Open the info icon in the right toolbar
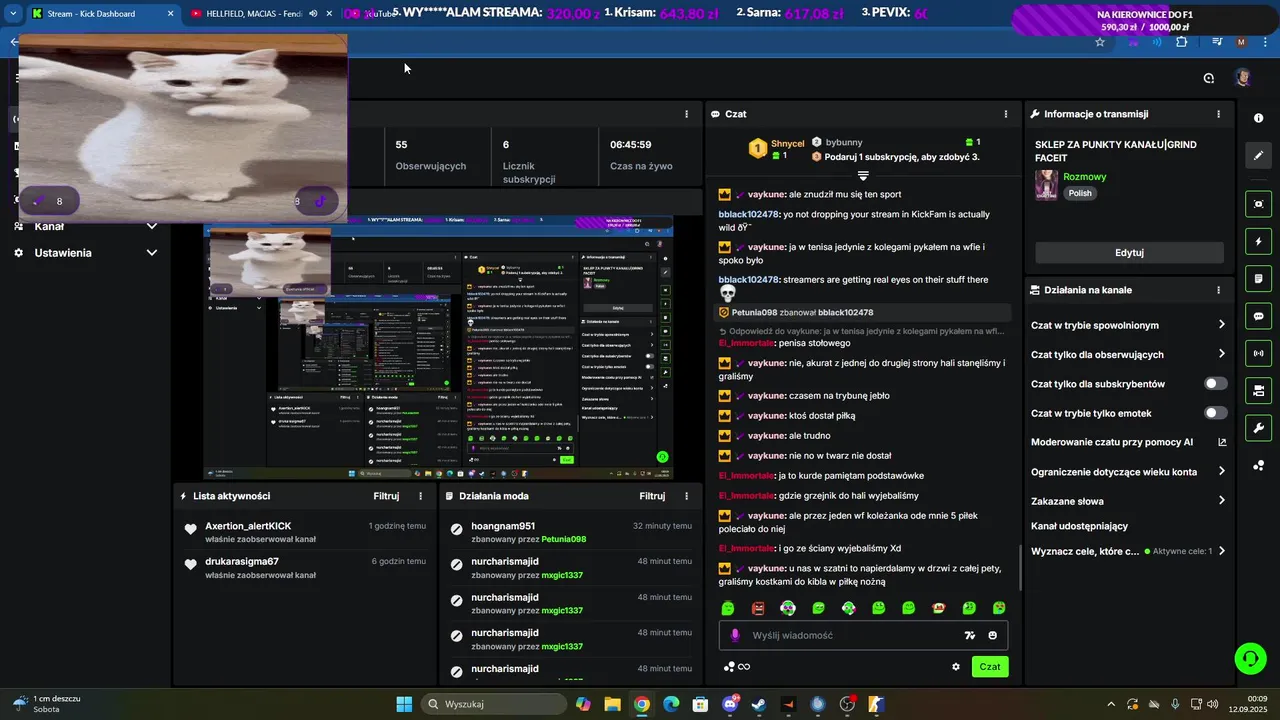1280x720 pixels. 1258,118
